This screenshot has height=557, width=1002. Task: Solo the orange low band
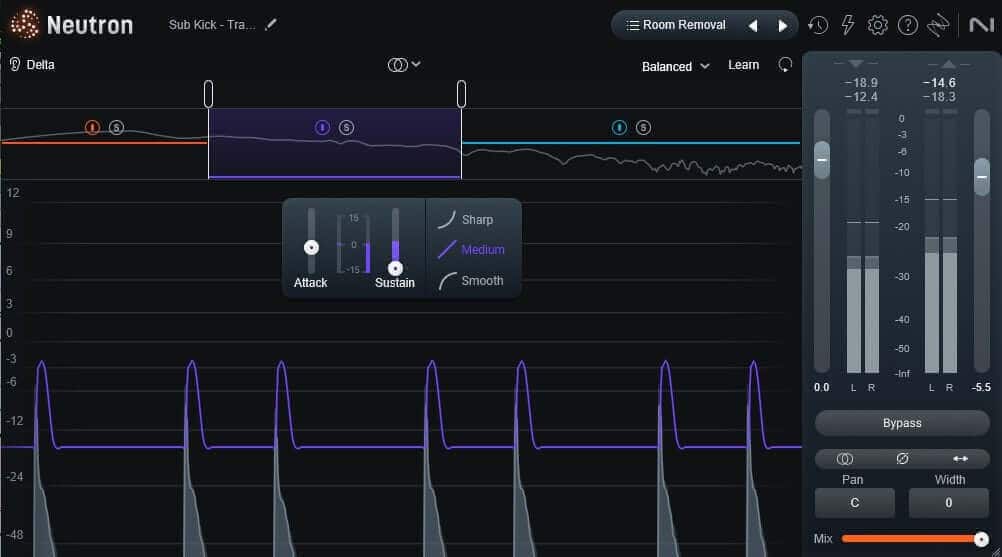coord(116,127)
